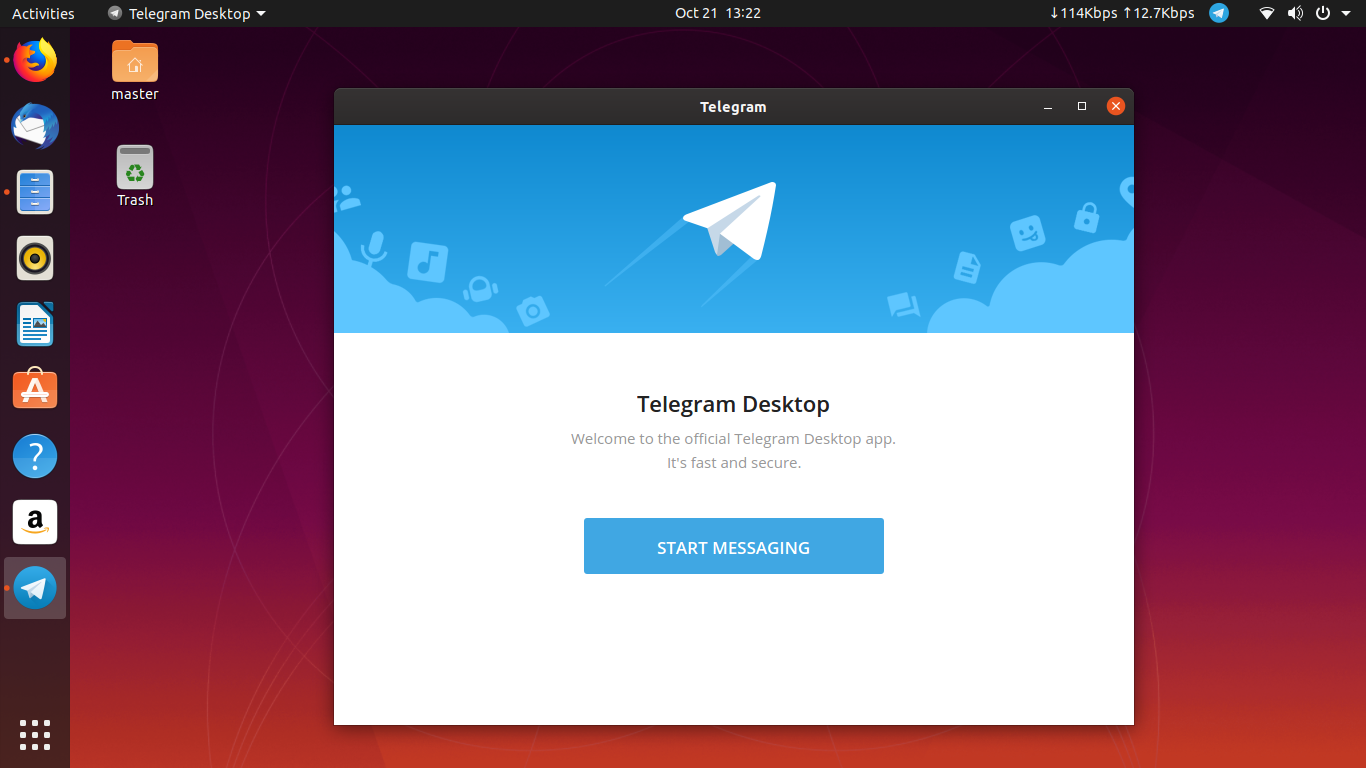Viewport: 1366px width, 768px height.
Task: Open the Files application in the dock
Action: coord(34,192)
